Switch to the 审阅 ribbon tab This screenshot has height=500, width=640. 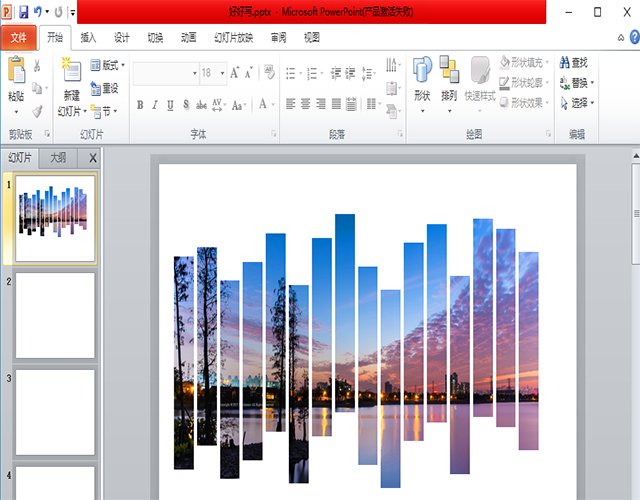point(278,38)
